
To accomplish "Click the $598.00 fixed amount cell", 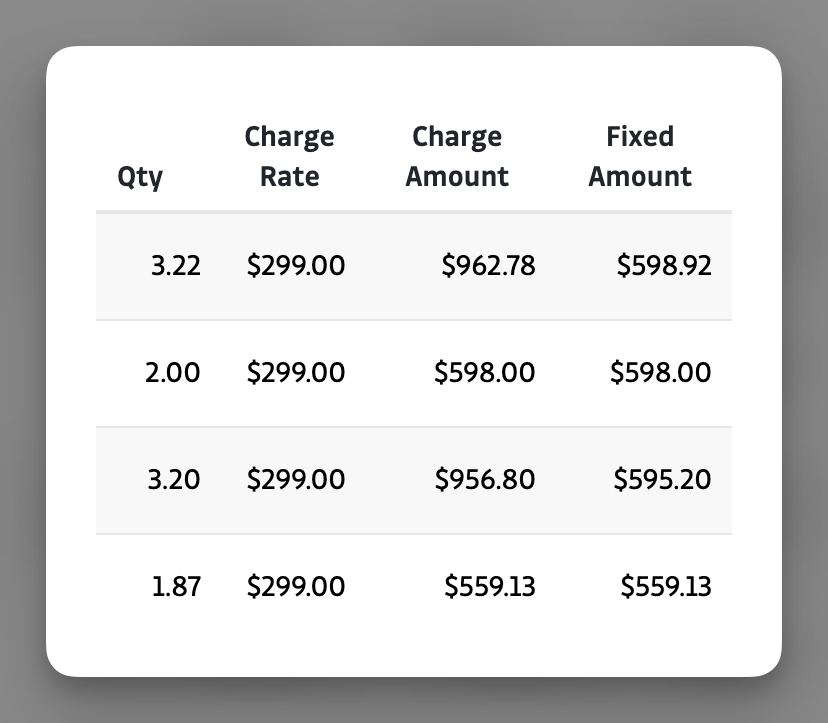I will pyautogui.click(x=661, y=373).
